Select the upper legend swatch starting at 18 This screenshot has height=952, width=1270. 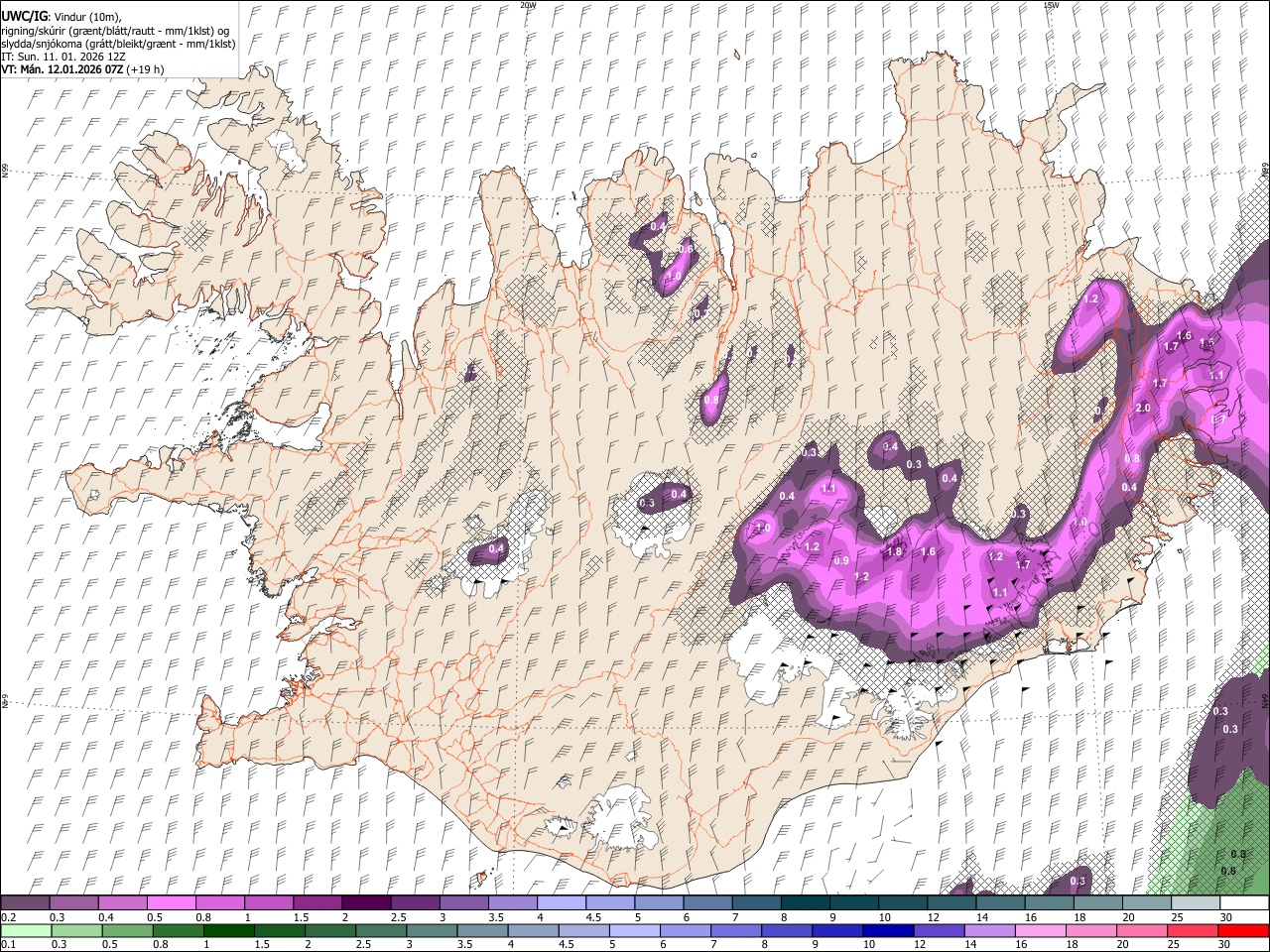coord(1097,903)
